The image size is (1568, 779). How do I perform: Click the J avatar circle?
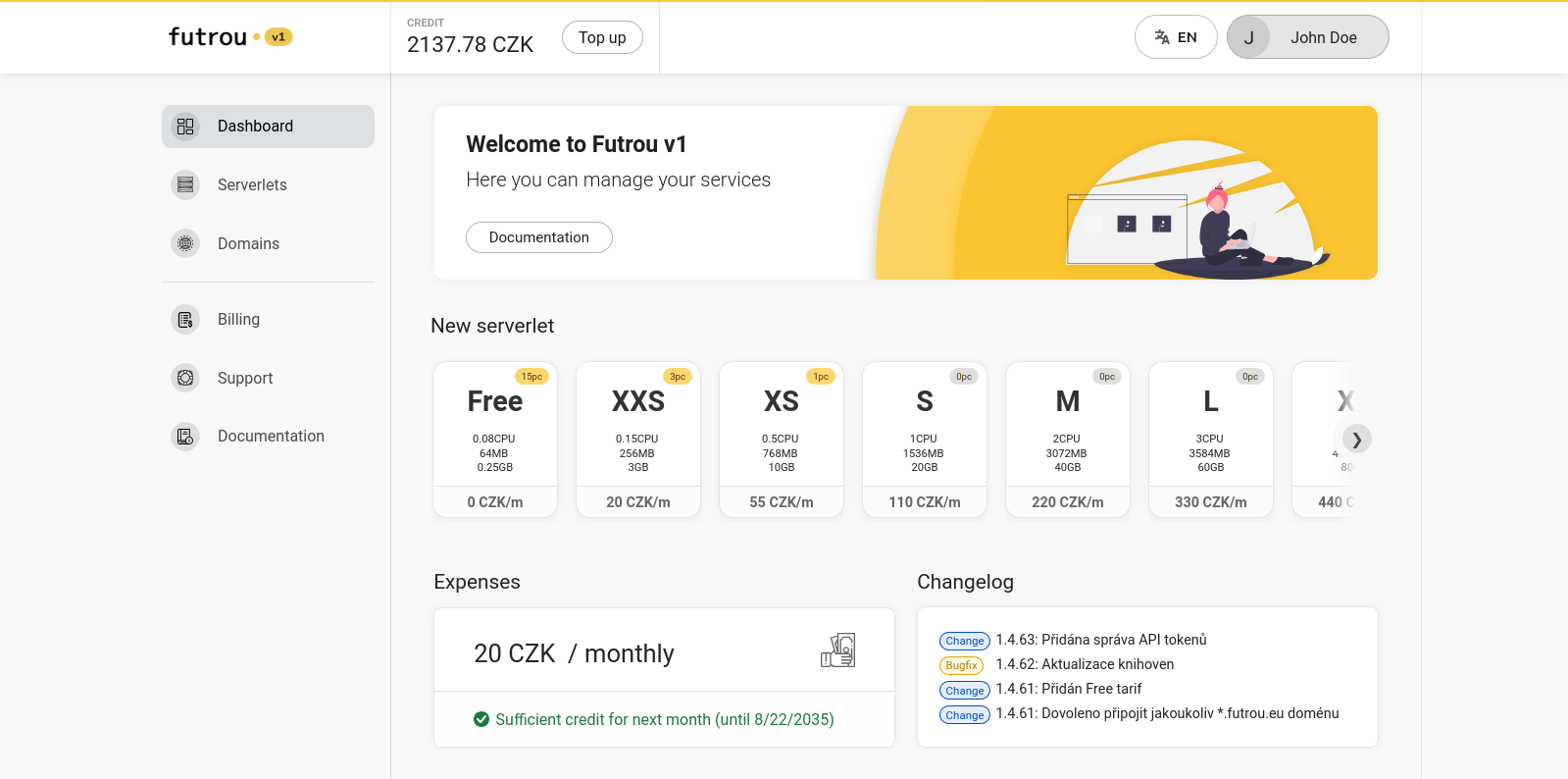click(1249, 37)
